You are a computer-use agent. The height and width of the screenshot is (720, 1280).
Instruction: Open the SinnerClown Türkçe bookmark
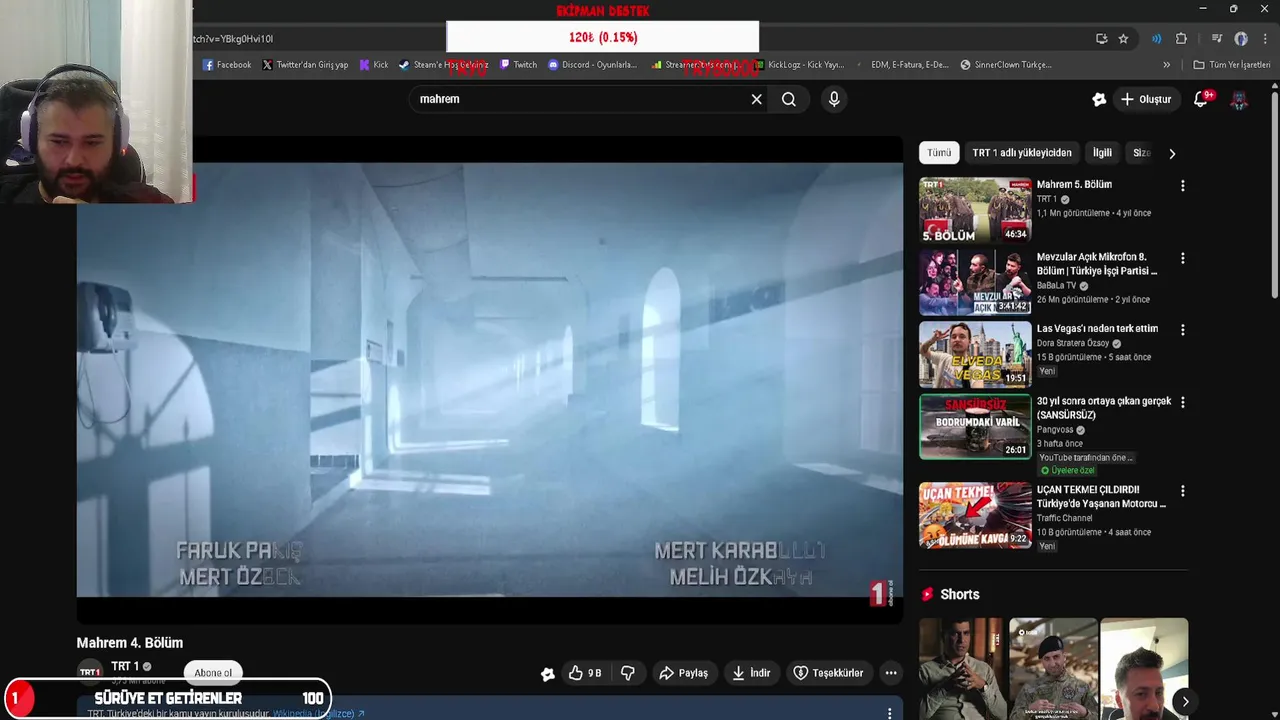(1006, 64)
